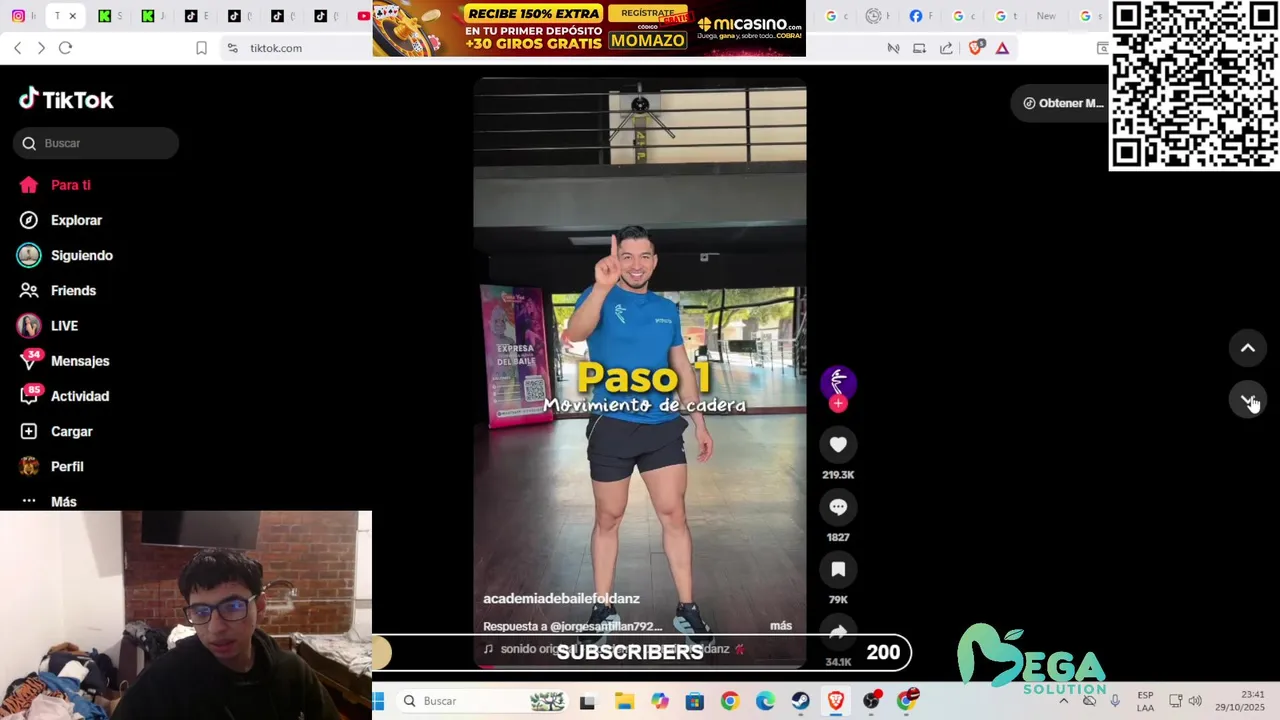Image resolution: width=1280 pixels, height=720 pixels.
Task: Click the browser forward arrow
Action: 41,48
